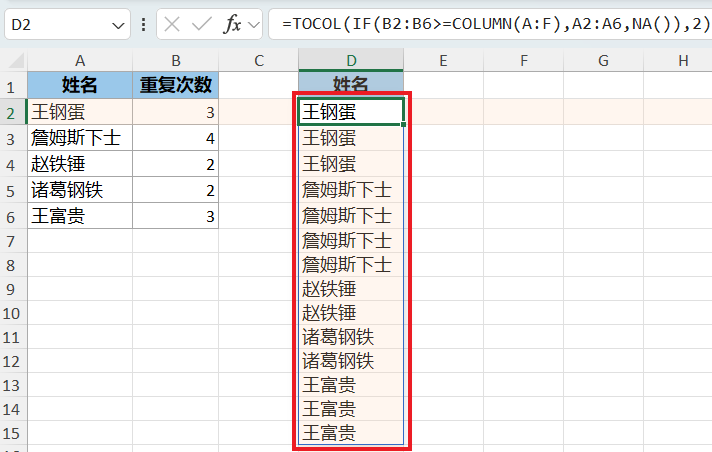
Task: Click the fill handle of cell D2
Action: [x=403, y=124]
